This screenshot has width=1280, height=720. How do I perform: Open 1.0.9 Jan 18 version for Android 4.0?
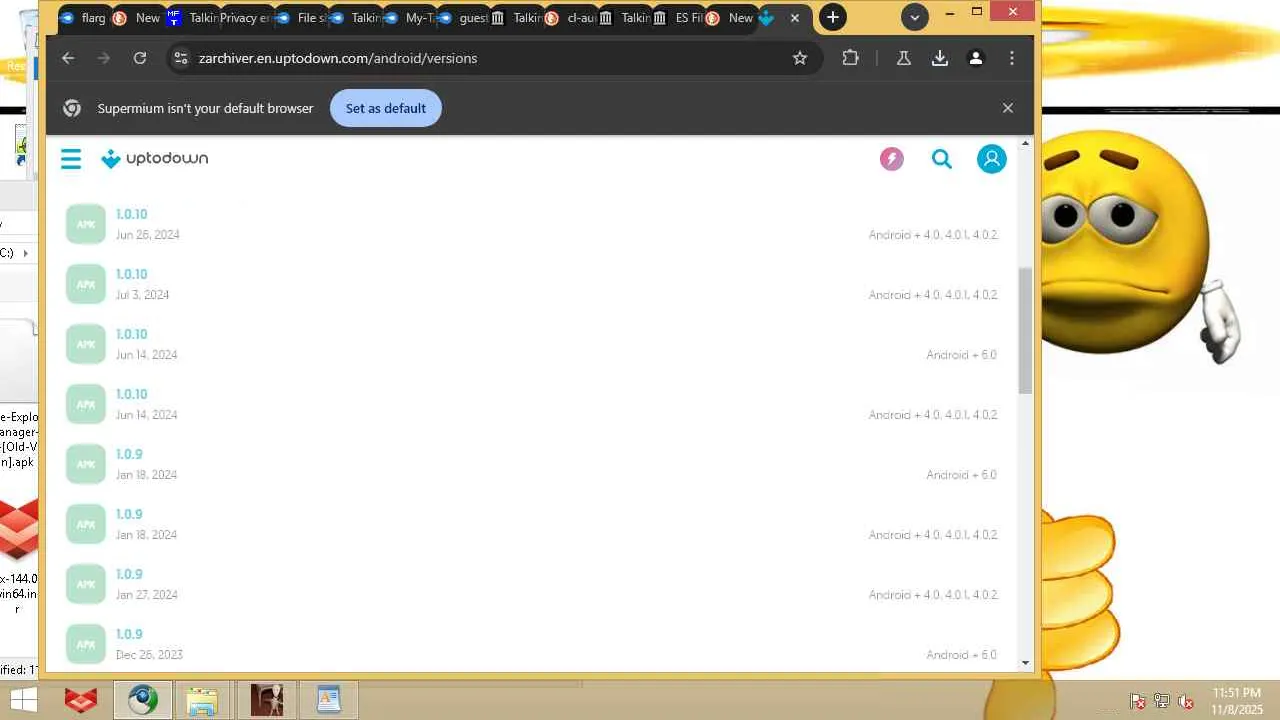click(x=129, y=514)
